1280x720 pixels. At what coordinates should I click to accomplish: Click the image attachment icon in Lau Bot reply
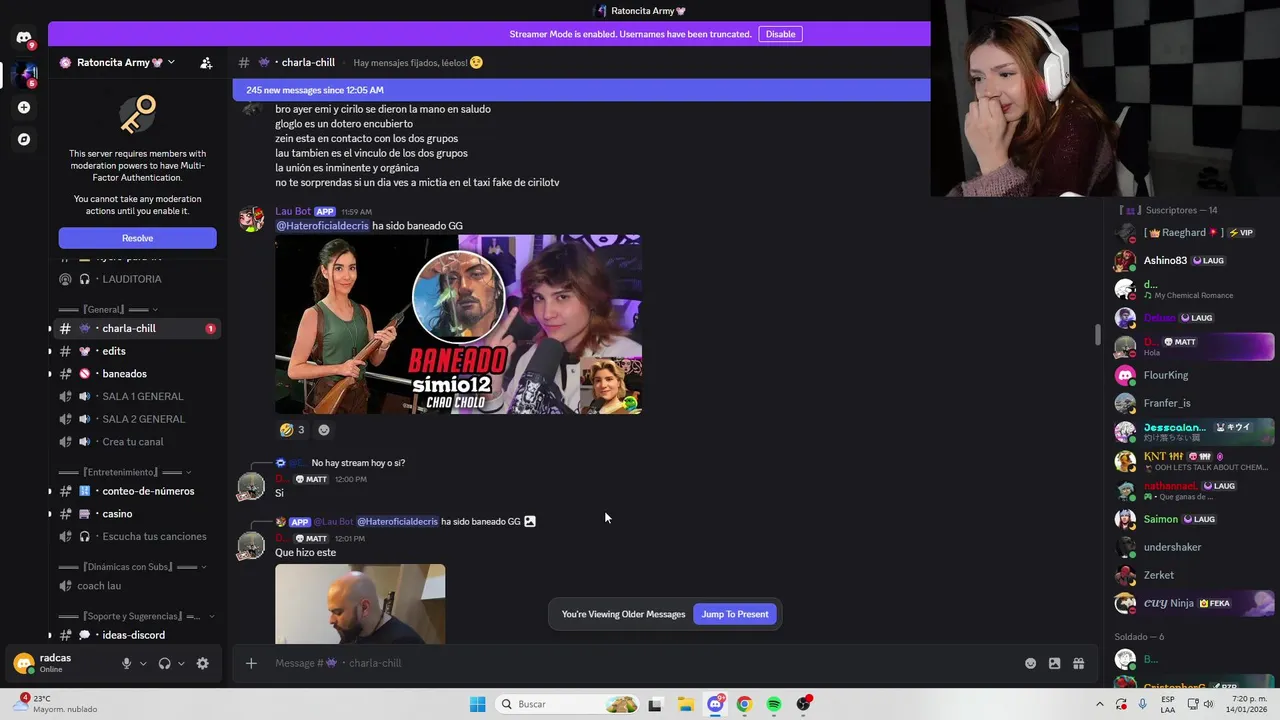pos(530,521)
